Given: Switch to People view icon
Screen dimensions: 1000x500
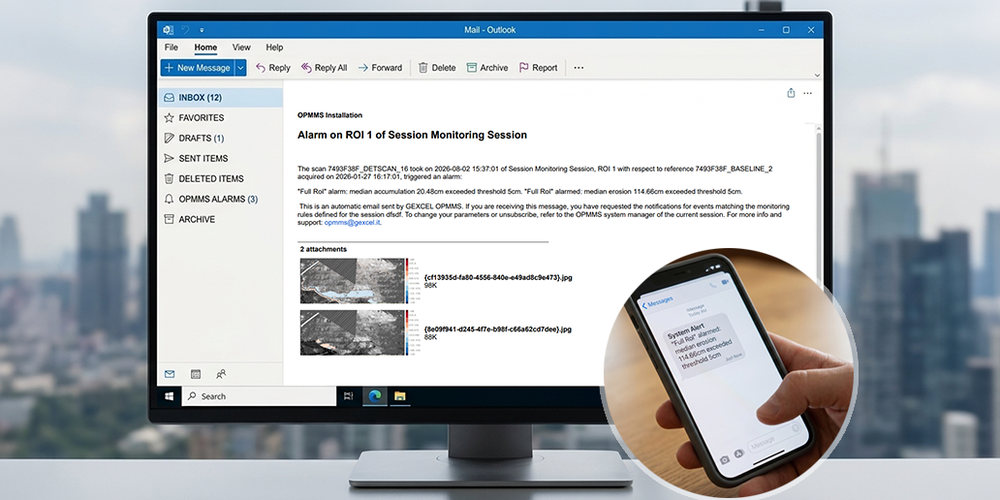Looking at the screenshot, I should tap(221, 374).
